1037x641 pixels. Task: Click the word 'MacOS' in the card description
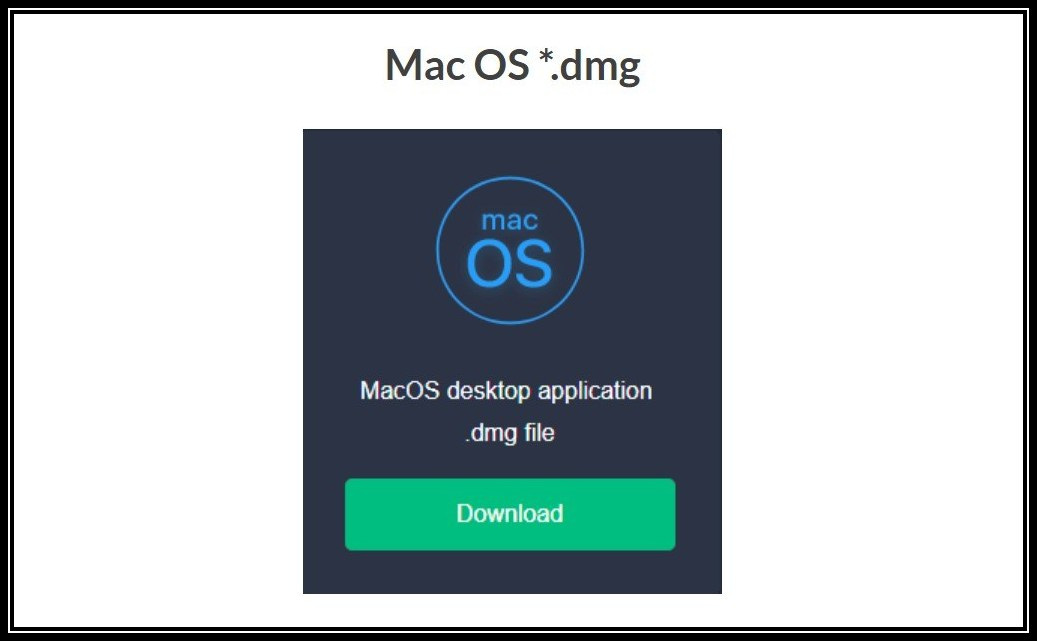399,390
